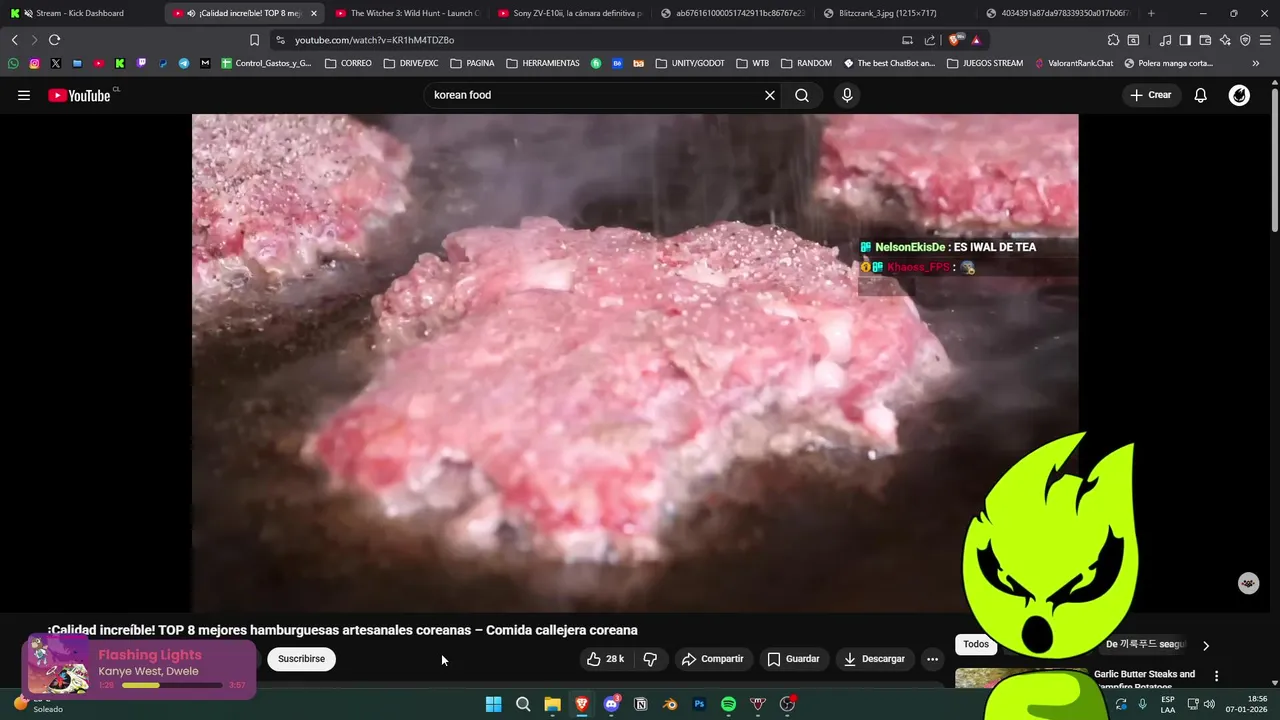Screen dimensions: 1280x720
Task: Open Brave Shields lion icon
Action: click(x=957, y=40)
